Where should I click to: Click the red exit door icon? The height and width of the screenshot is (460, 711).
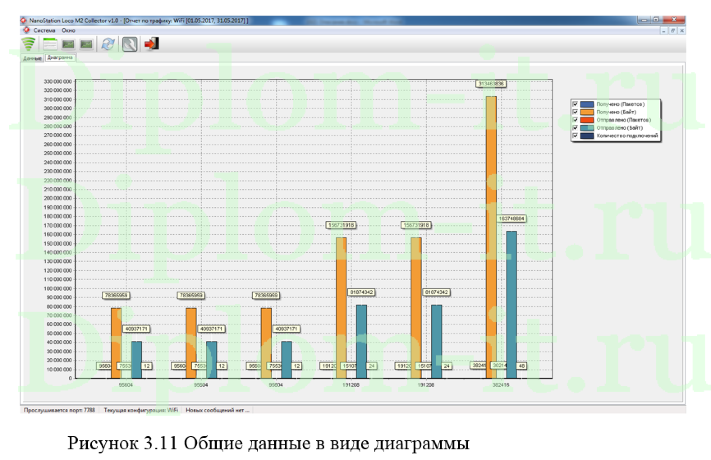pos(151,45)
